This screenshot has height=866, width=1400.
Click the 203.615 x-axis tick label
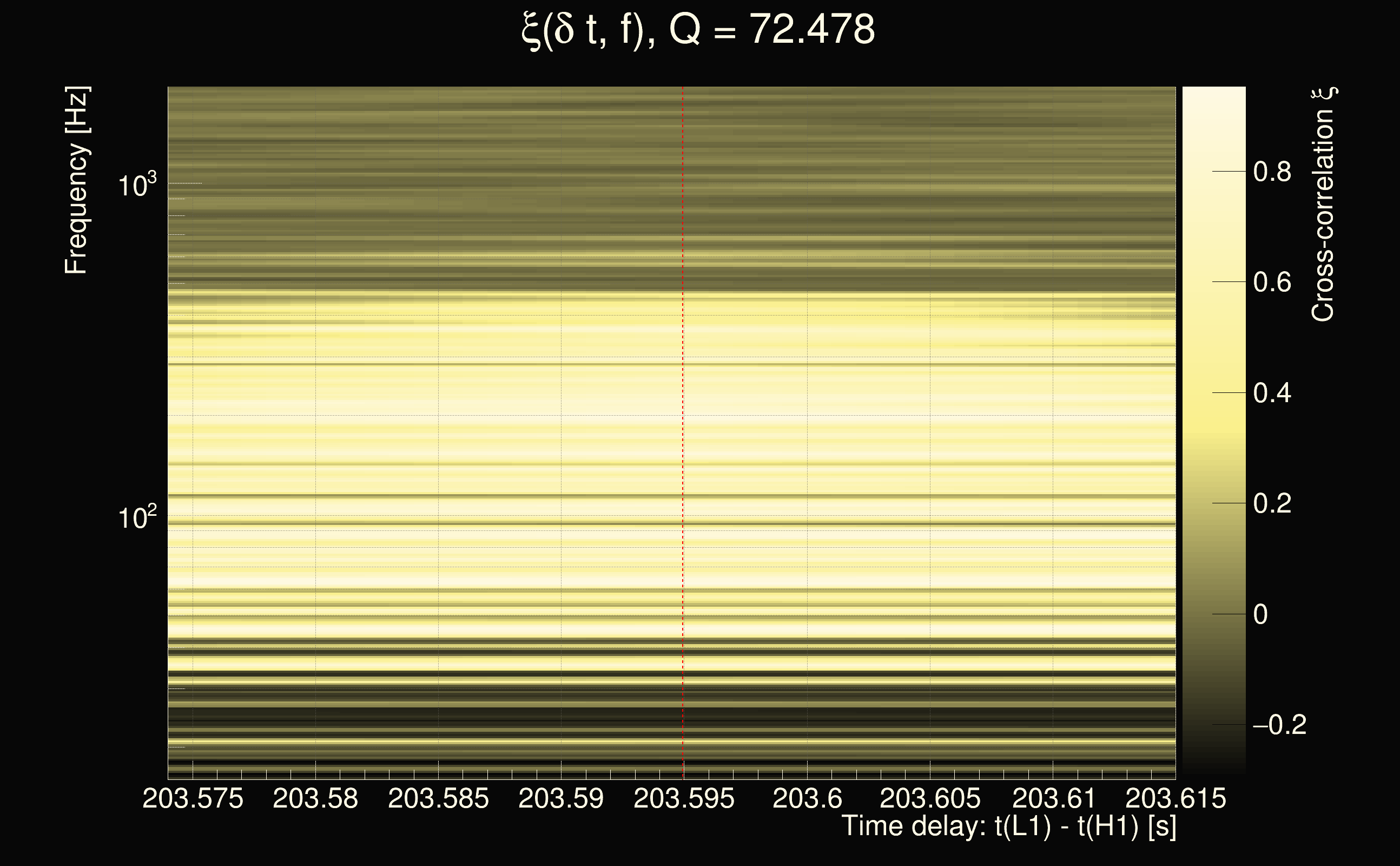coord(1176,798)
